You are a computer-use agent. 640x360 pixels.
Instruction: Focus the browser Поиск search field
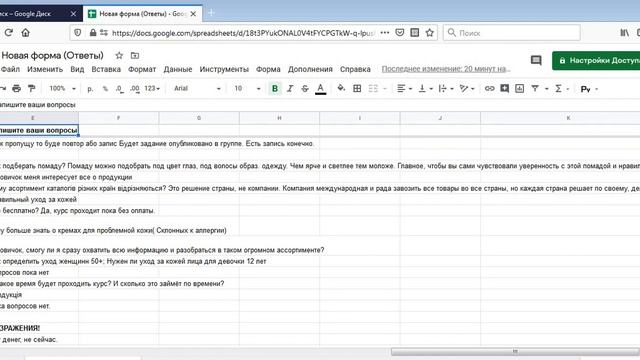512,33
